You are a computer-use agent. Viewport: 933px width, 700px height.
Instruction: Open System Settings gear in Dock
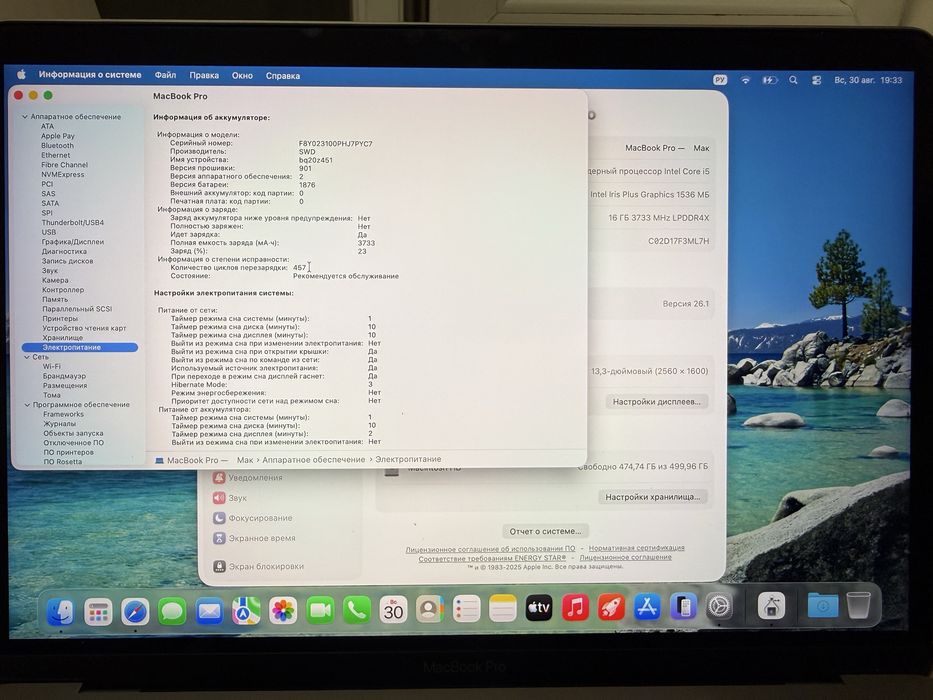(x=719, y=607)
